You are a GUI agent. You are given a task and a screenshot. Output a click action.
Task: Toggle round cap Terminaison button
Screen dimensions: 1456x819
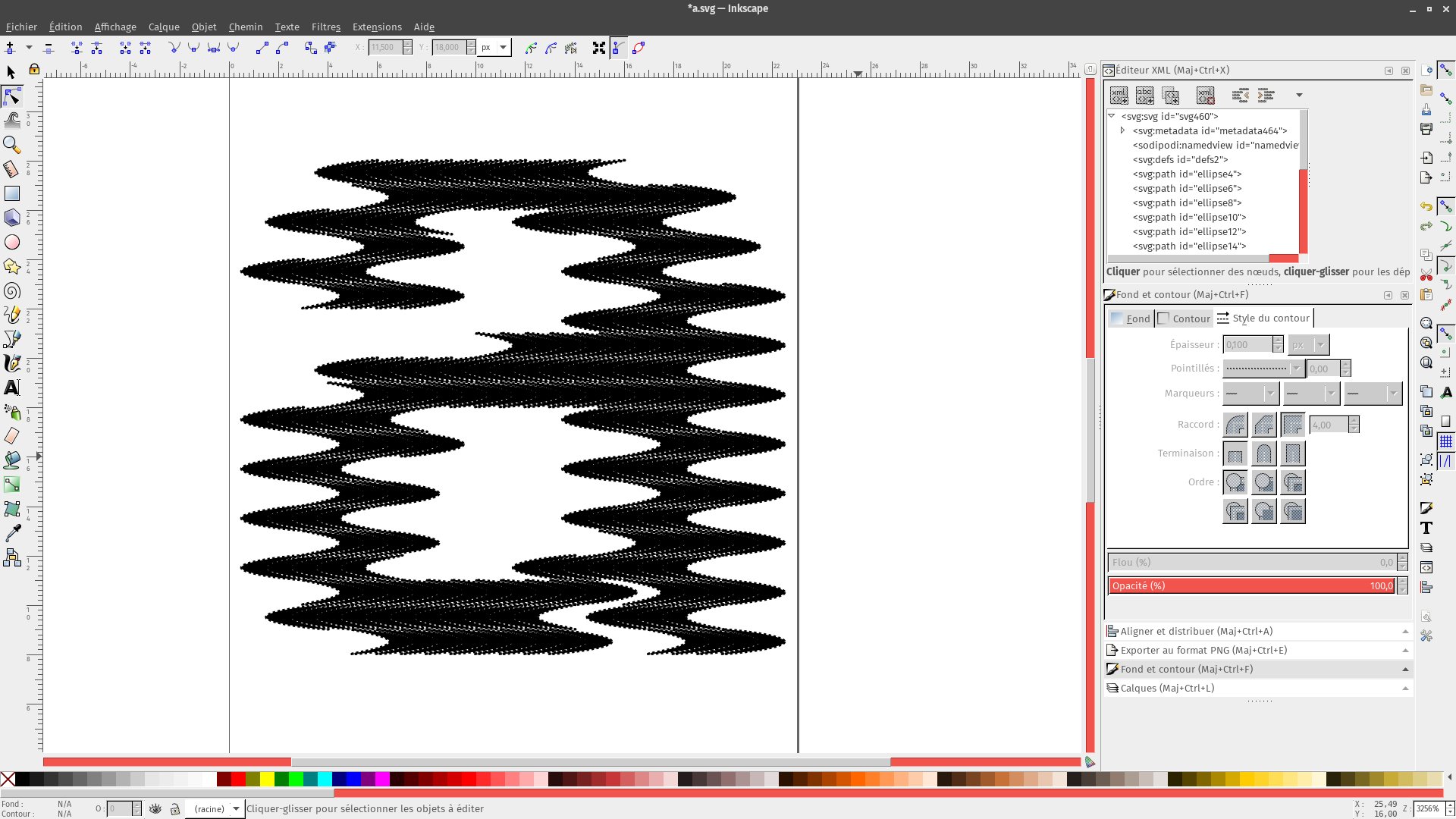click(x=1264, y=454)
